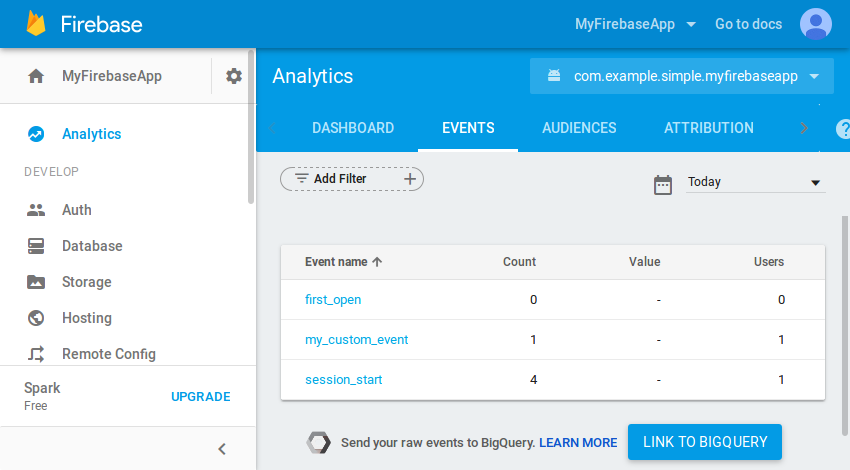Click the filter lines icon in Add Filter

pyautogui.click(x=301, y=178)
